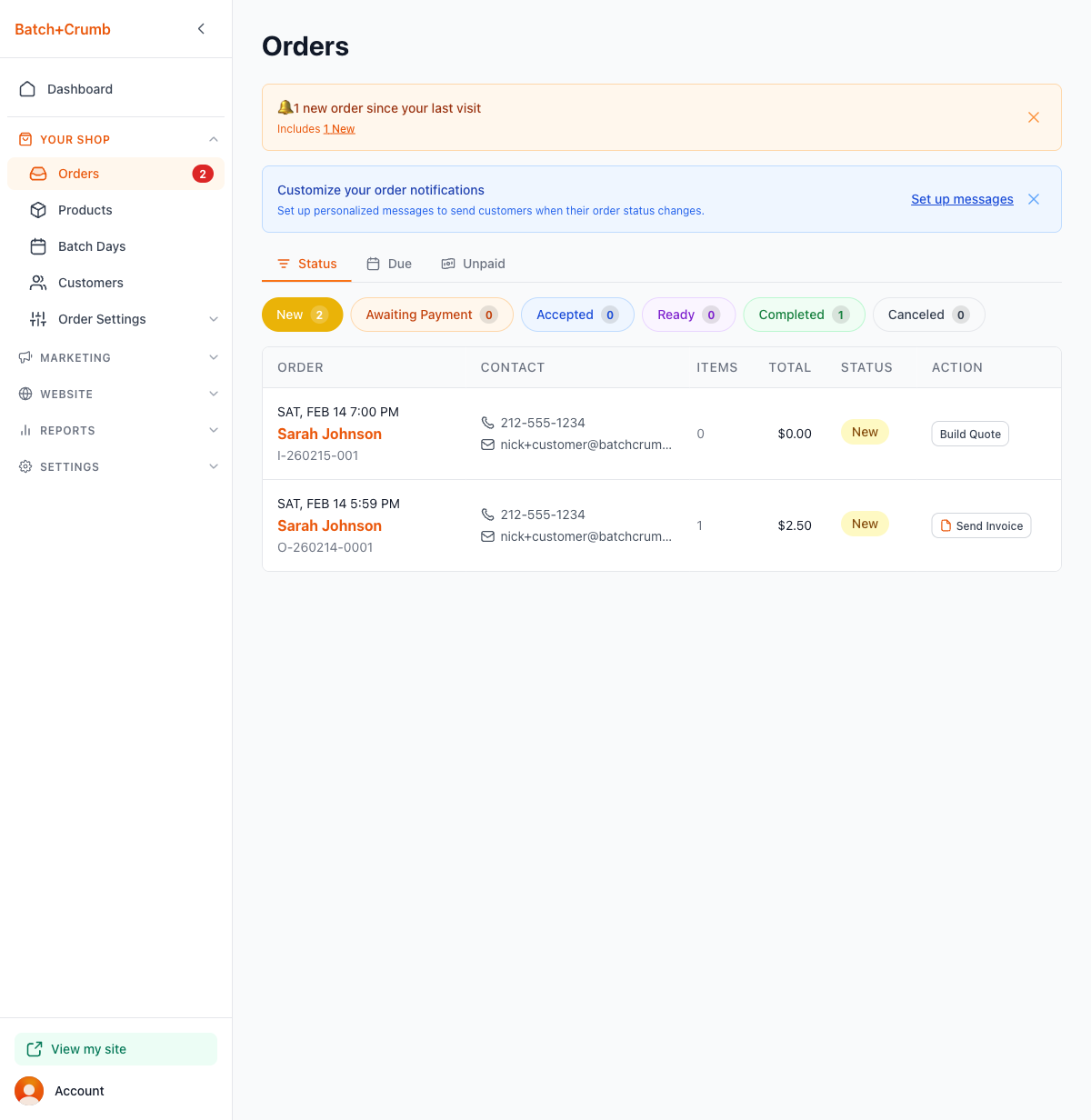The width and height of the screenshot is (1091, 1120).
Task: Open Sarah Johnson order I-260215-001
Action: [329, 434]
